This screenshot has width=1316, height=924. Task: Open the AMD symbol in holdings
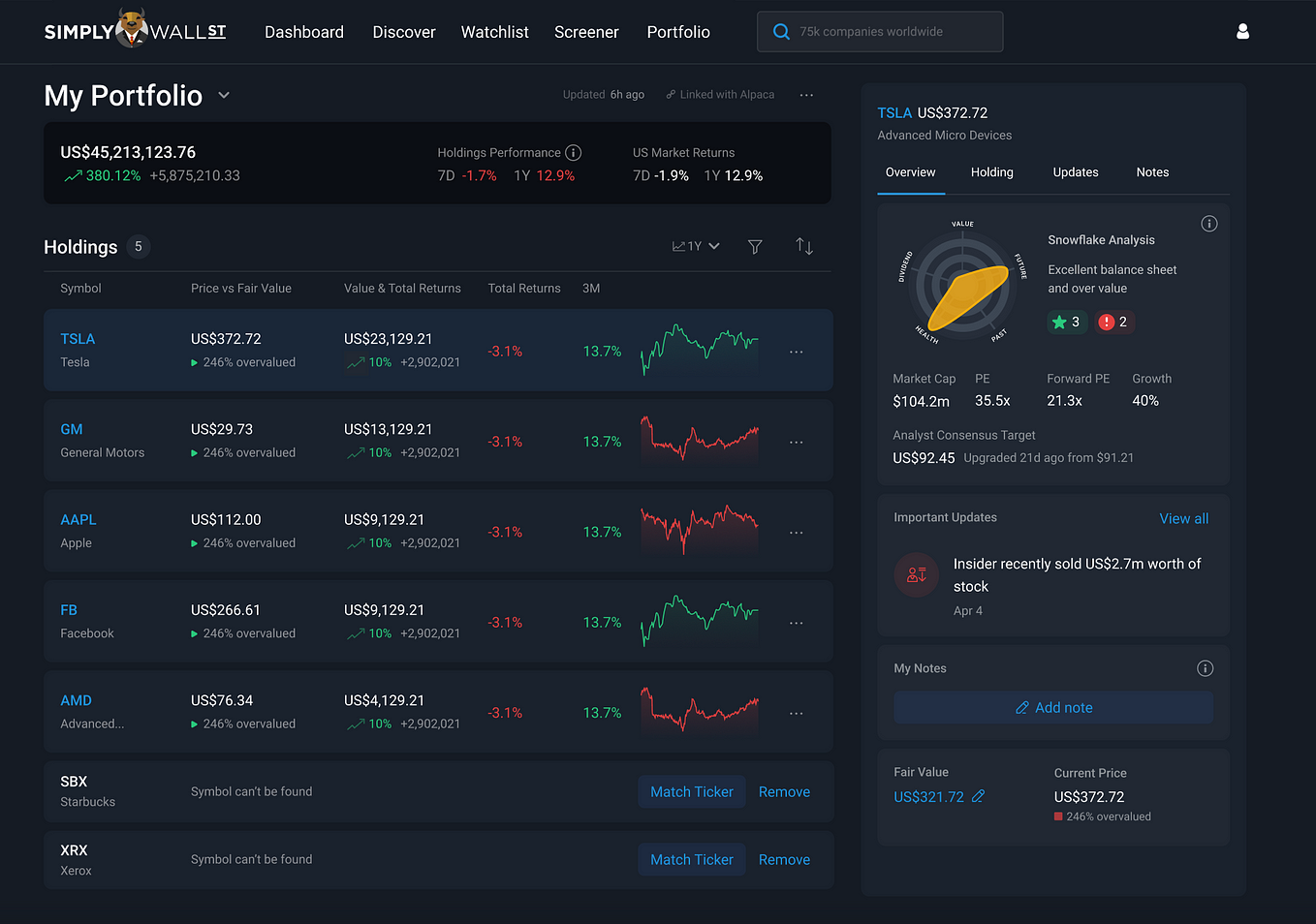[76, 700]
